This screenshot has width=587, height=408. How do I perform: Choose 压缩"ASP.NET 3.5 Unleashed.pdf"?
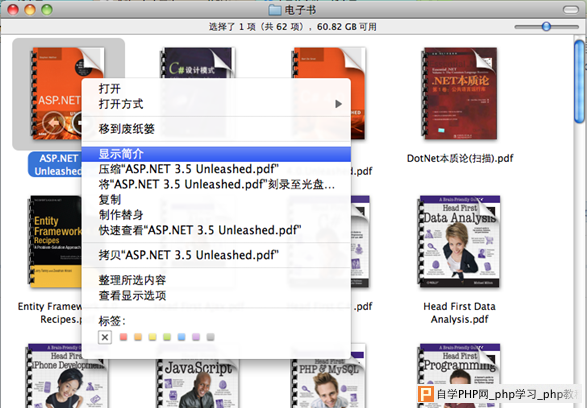(x=216, y=169)
